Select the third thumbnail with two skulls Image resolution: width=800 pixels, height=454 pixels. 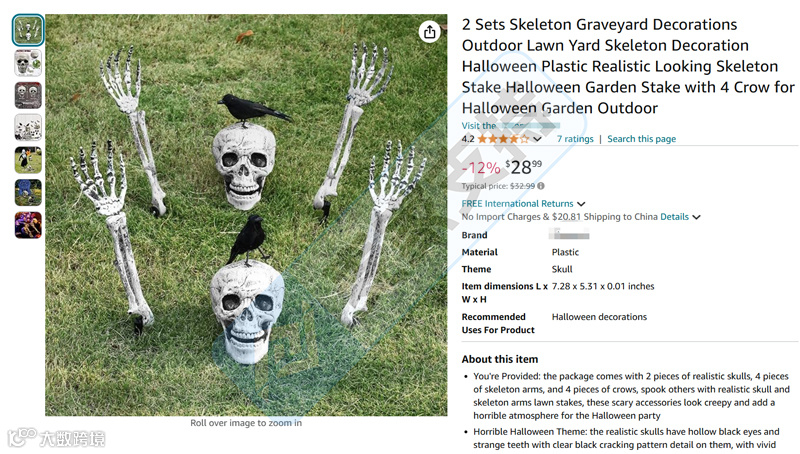(x=28, y=95)
